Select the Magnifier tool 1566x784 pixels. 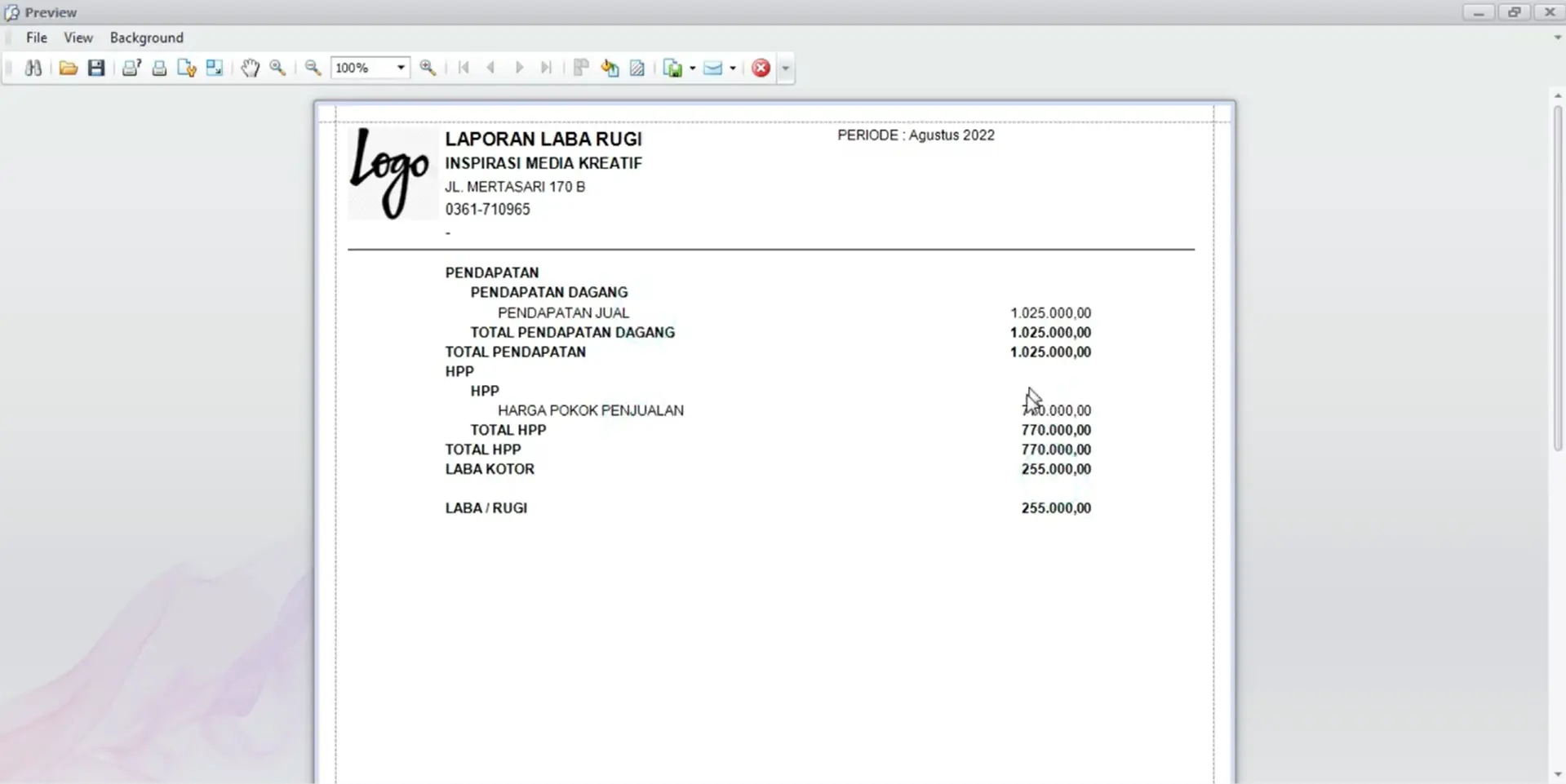click(x=277, y=69)
